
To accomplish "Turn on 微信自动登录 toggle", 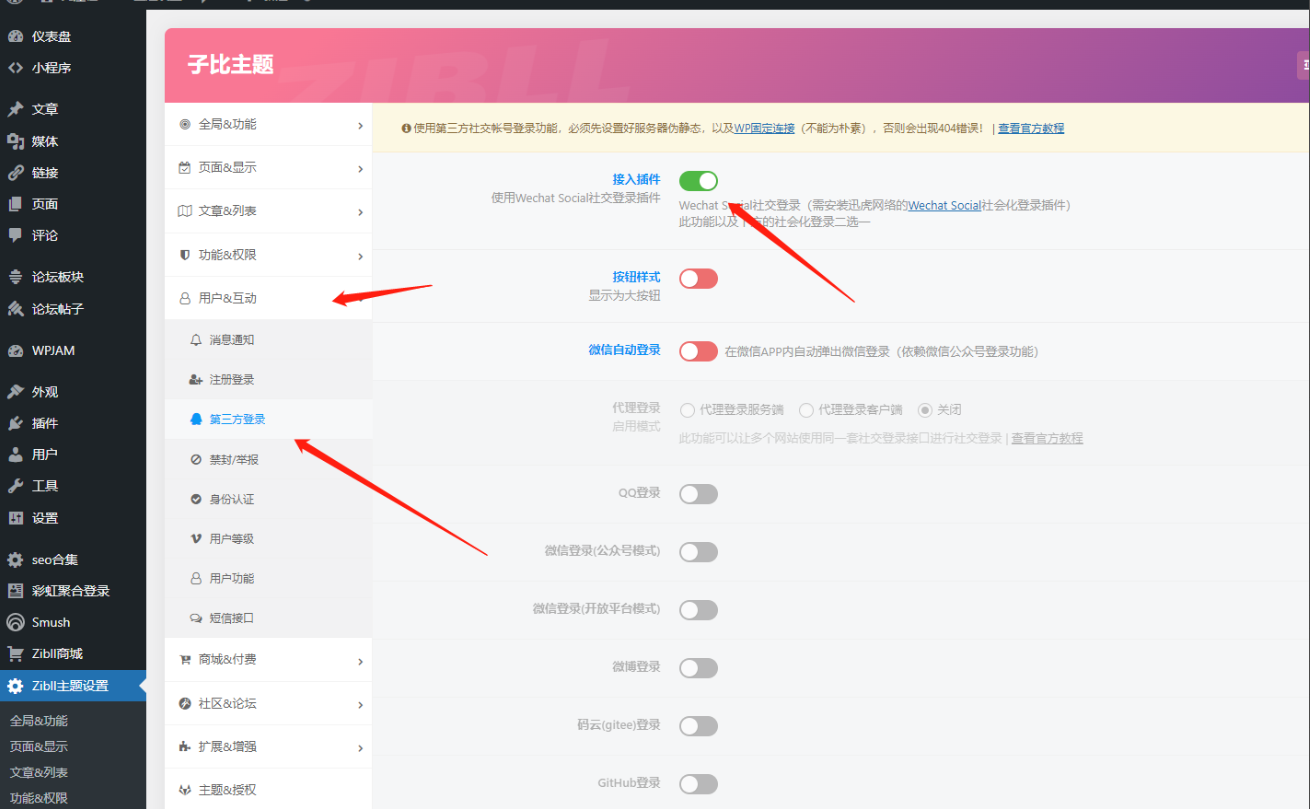I will [x=698, y=351].
